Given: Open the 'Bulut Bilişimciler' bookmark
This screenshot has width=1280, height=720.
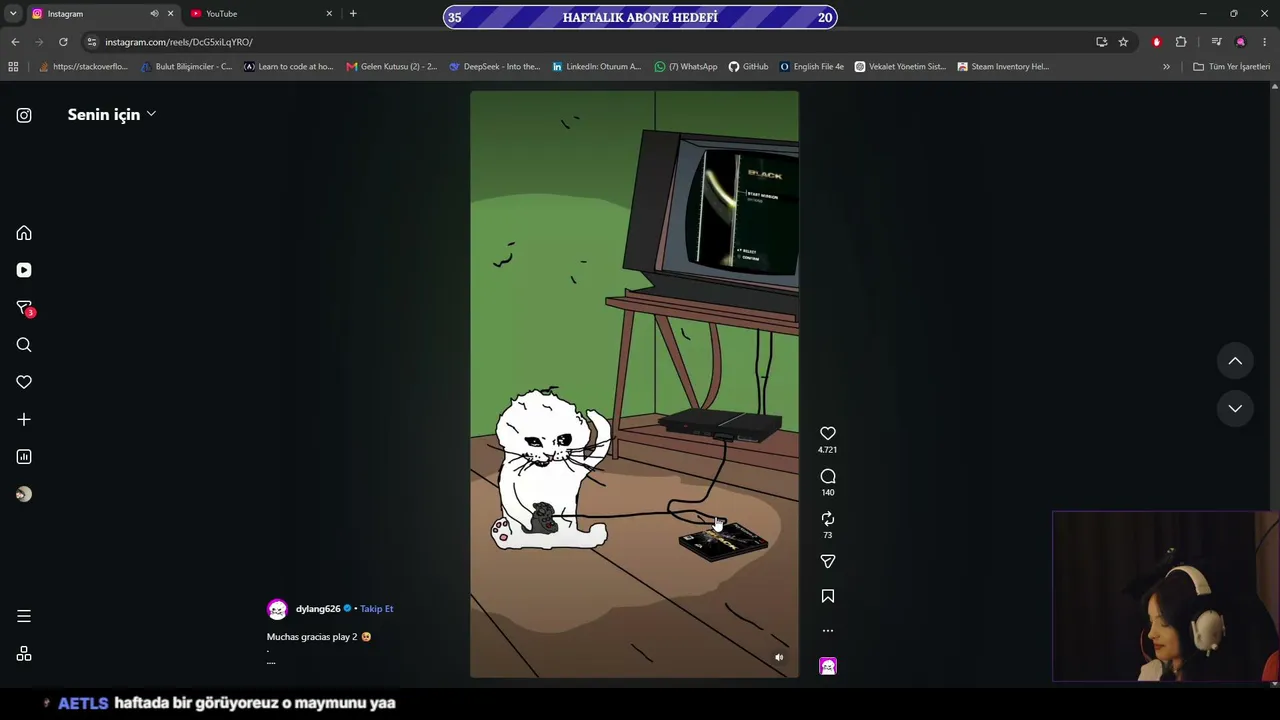Looking at the screenshot, I should coord(186,67).
